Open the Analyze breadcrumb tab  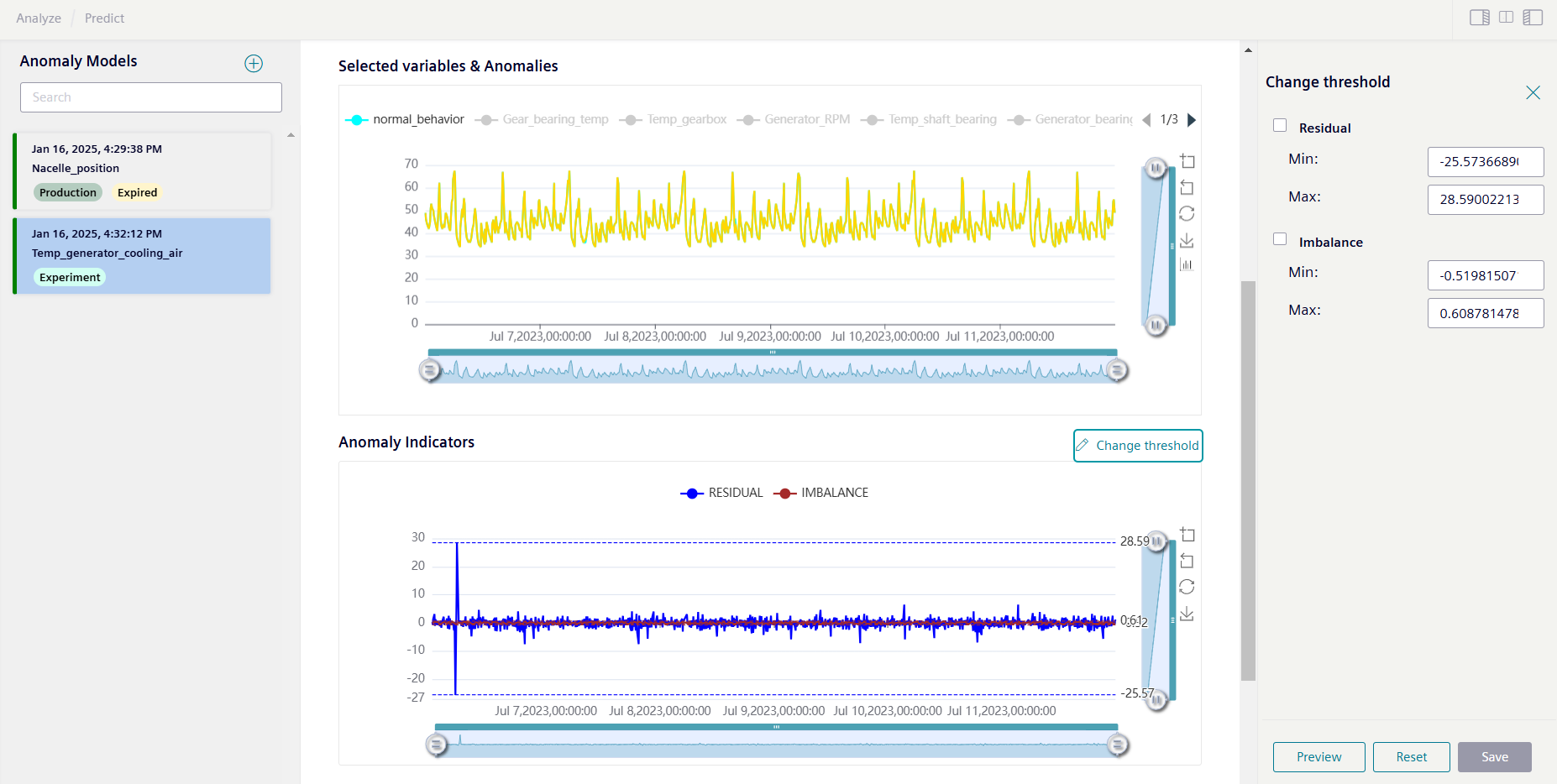coord(39,18)
